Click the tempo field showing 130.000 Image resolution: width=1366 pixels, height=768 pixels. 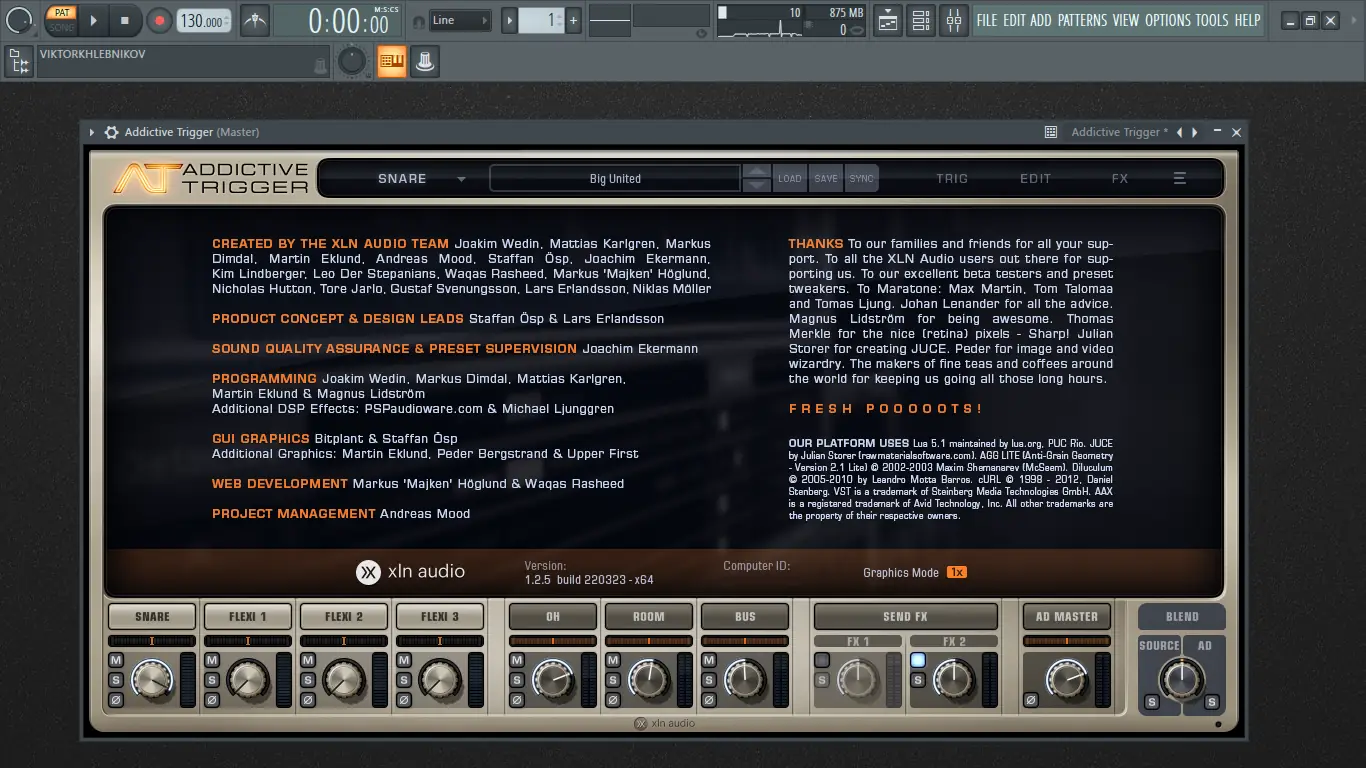click(204, 20)
